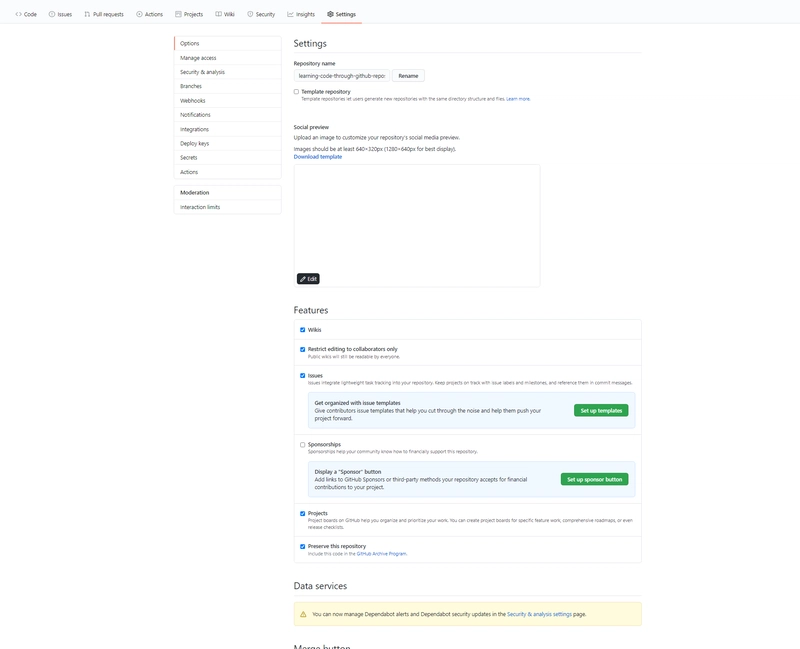Open the Issues tab
Screen dimensions: 800x649
pos(60,14)
